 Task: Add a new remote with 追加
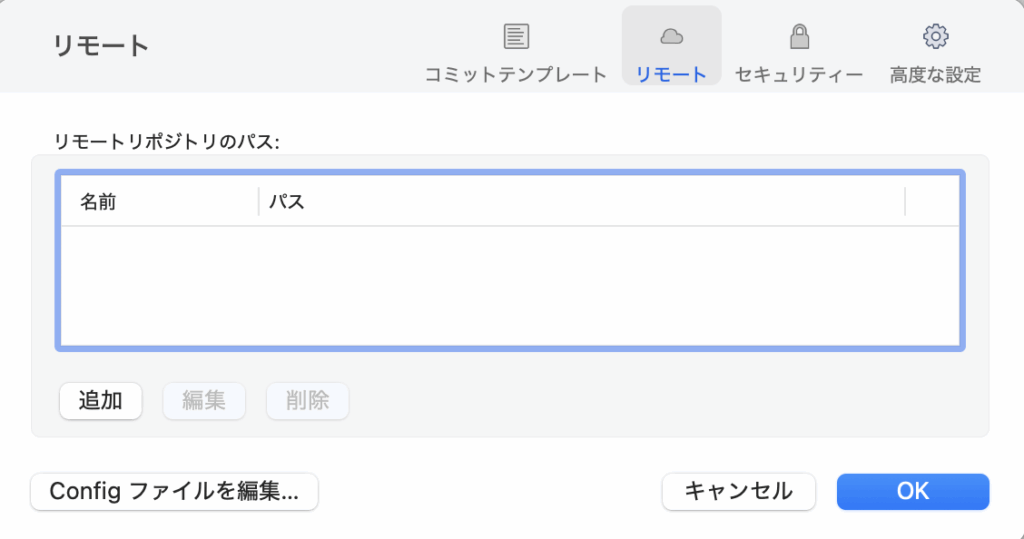[101, 400]
